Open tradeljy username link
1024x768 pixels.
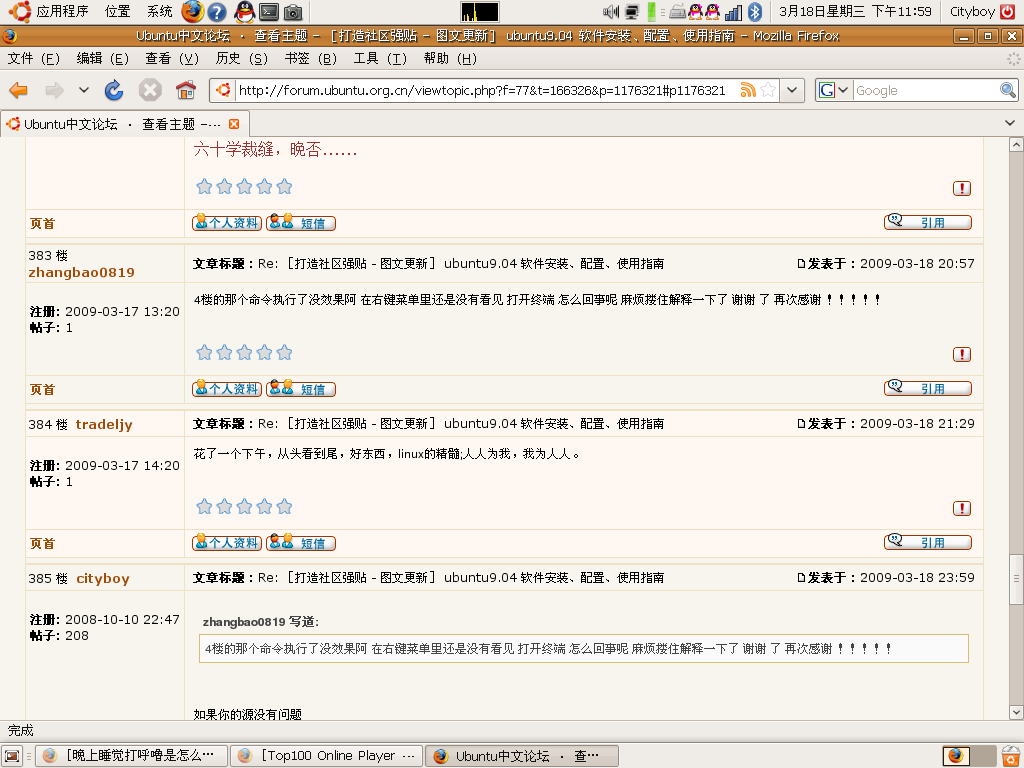(104, 424)
